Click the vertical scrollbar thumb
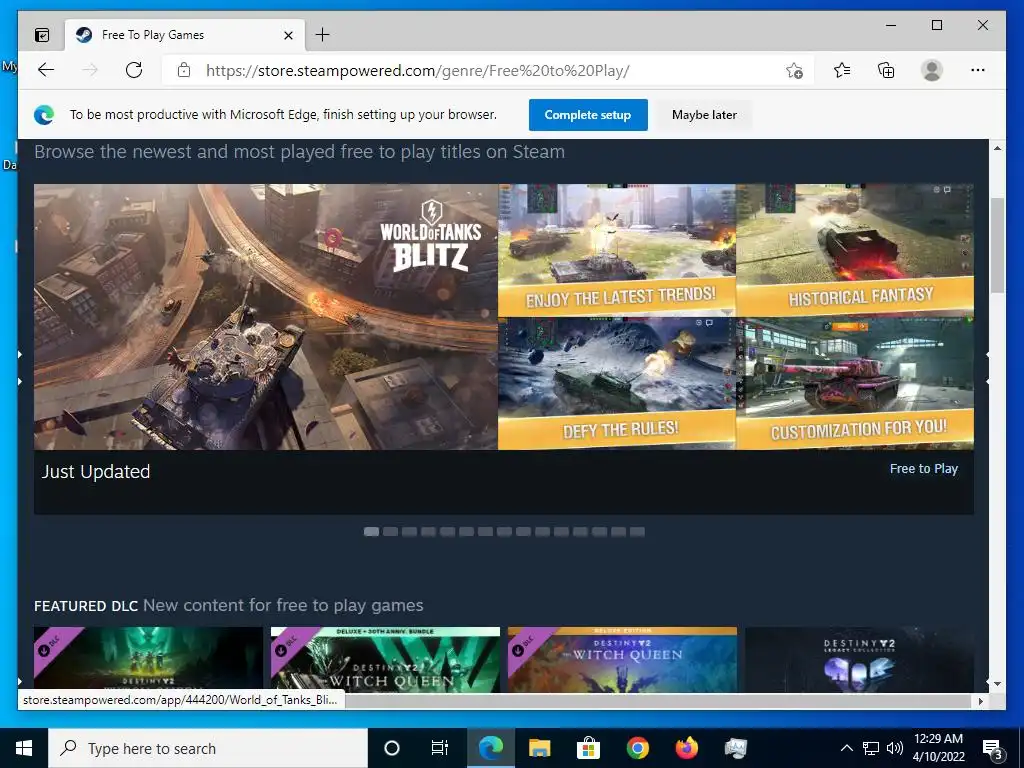 tap(997, 245)
